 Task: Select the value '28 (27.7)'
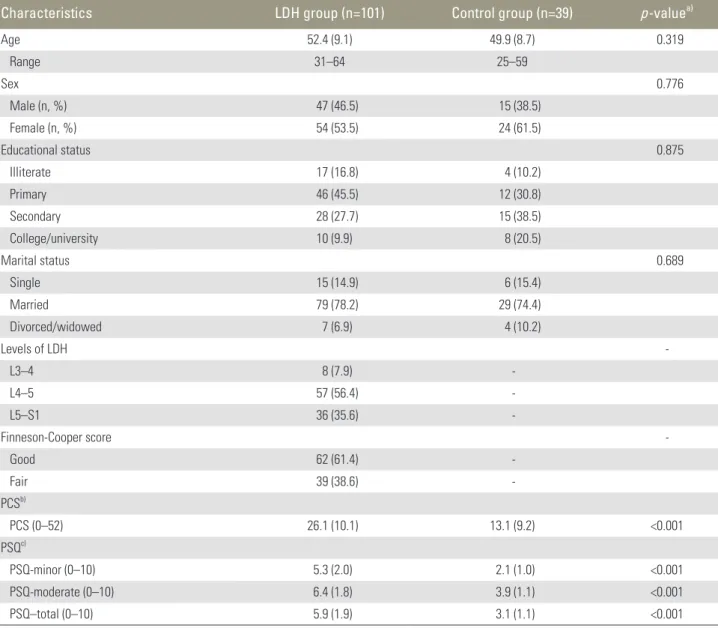(337, 216)
